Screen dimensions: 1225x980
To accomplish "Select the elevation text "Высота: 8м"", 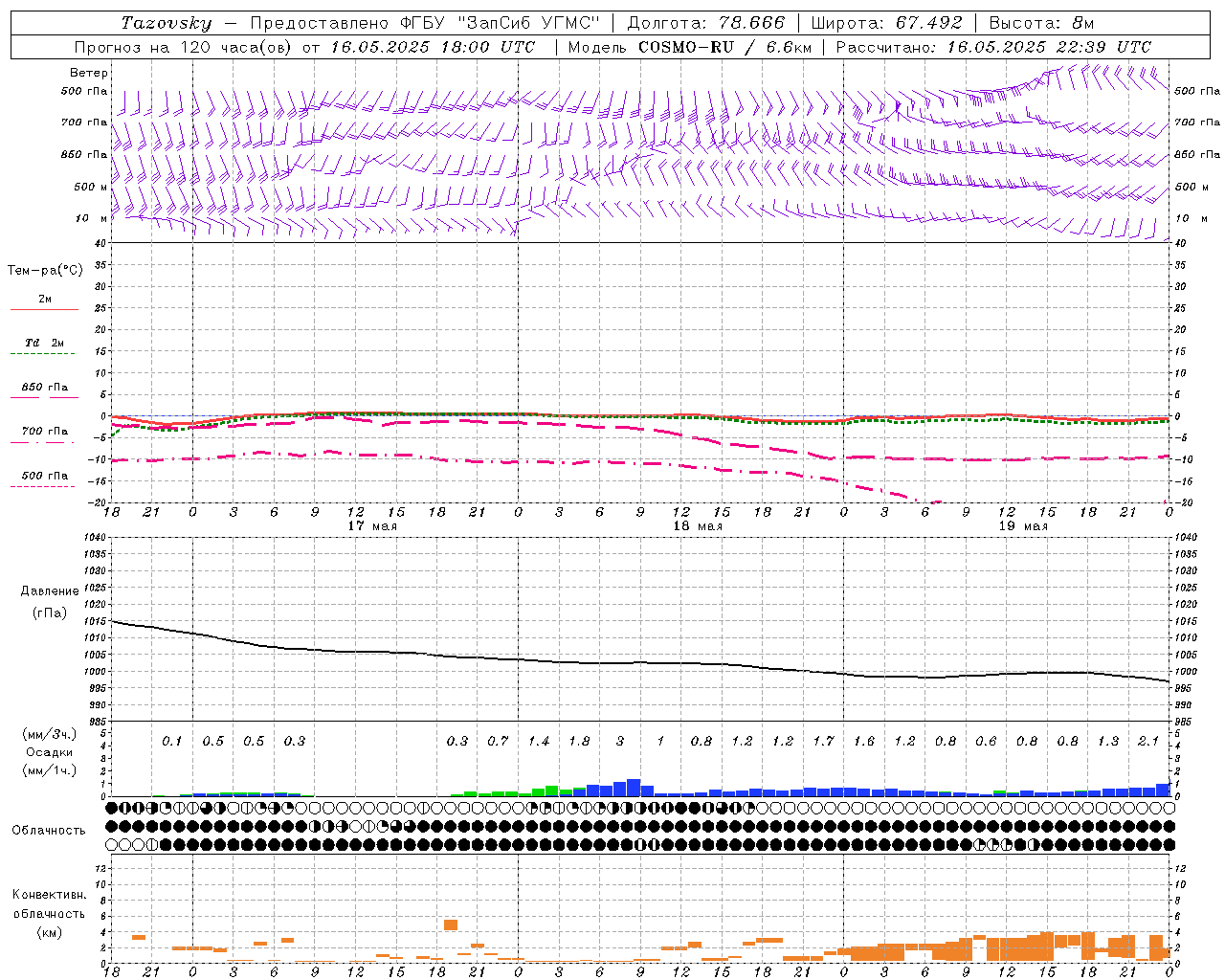I will [x=1041, y=23].
